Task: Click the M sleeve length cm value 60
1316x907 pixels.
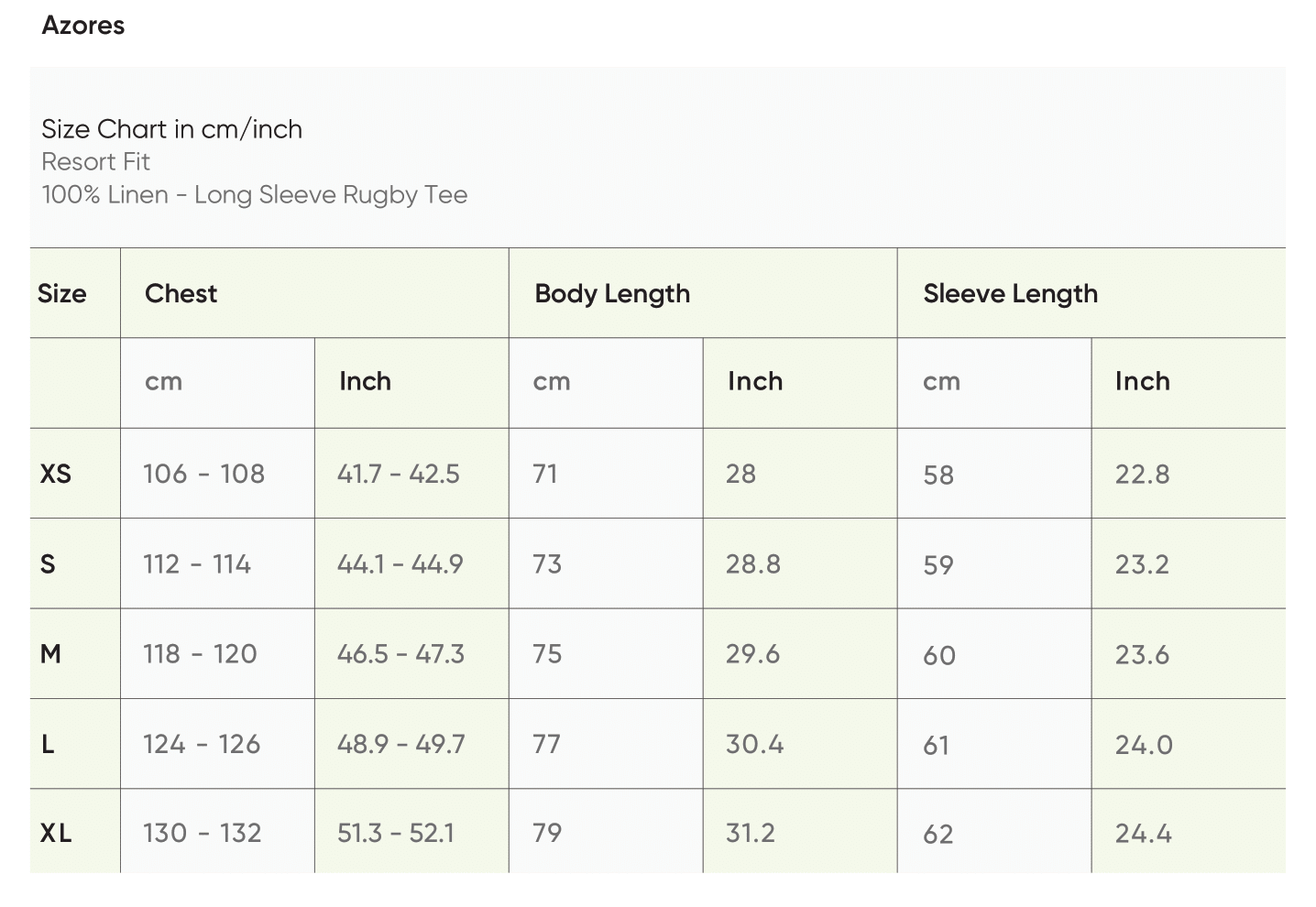Action: click(x=939, y=656)
